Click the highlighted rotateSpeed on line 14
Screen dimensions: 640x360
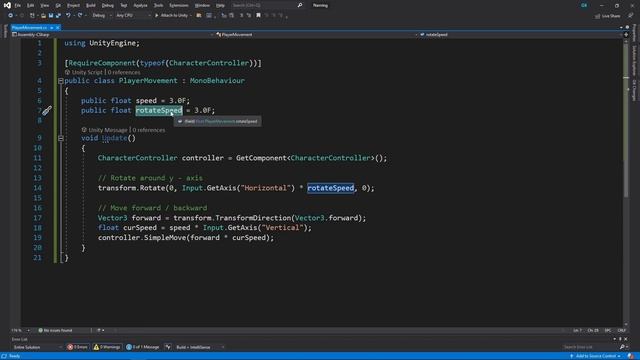[331, 188]
